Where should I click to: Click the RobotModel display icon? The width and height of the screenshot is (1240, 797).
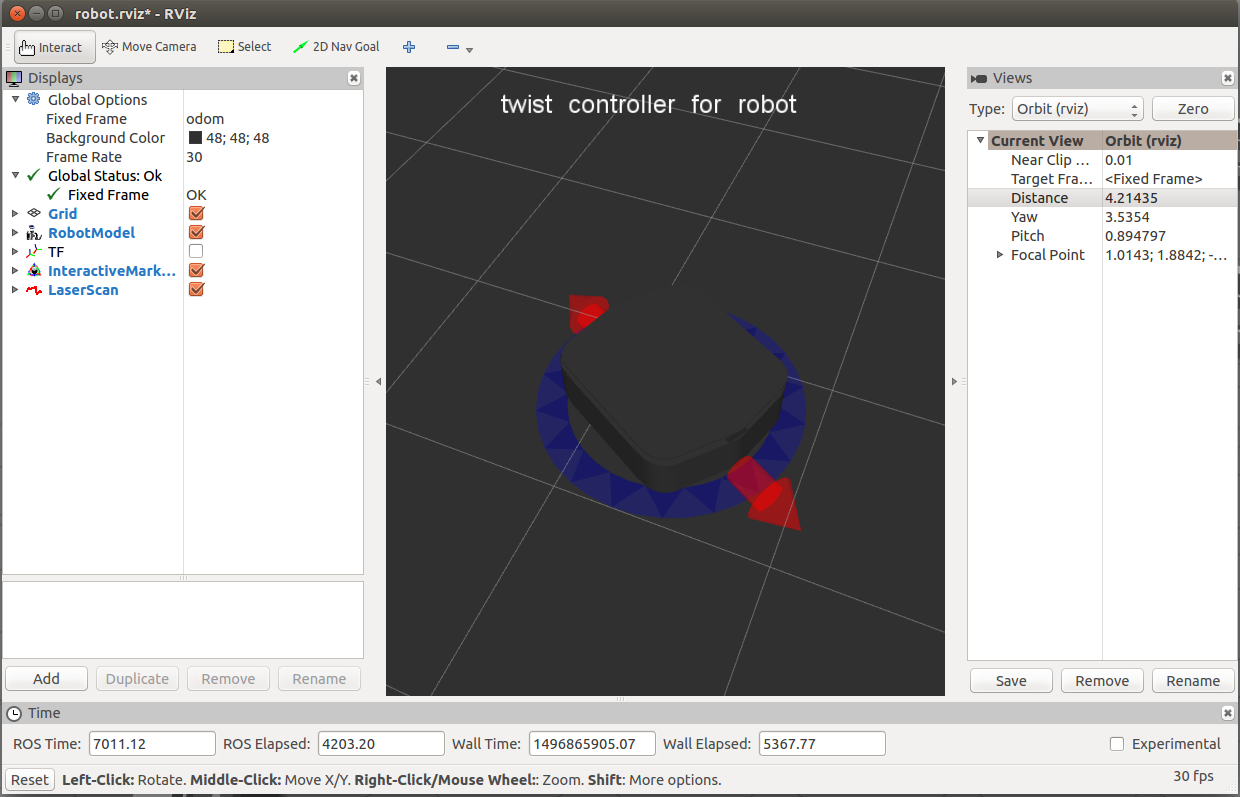tap(34, 233)
